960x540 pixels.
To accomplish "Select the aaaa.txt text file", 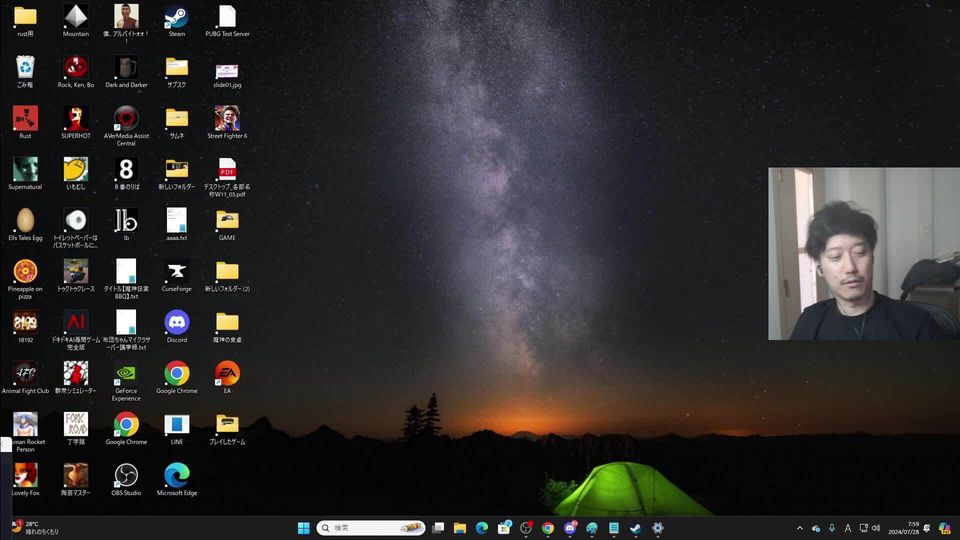I will (x=177, y=220).
